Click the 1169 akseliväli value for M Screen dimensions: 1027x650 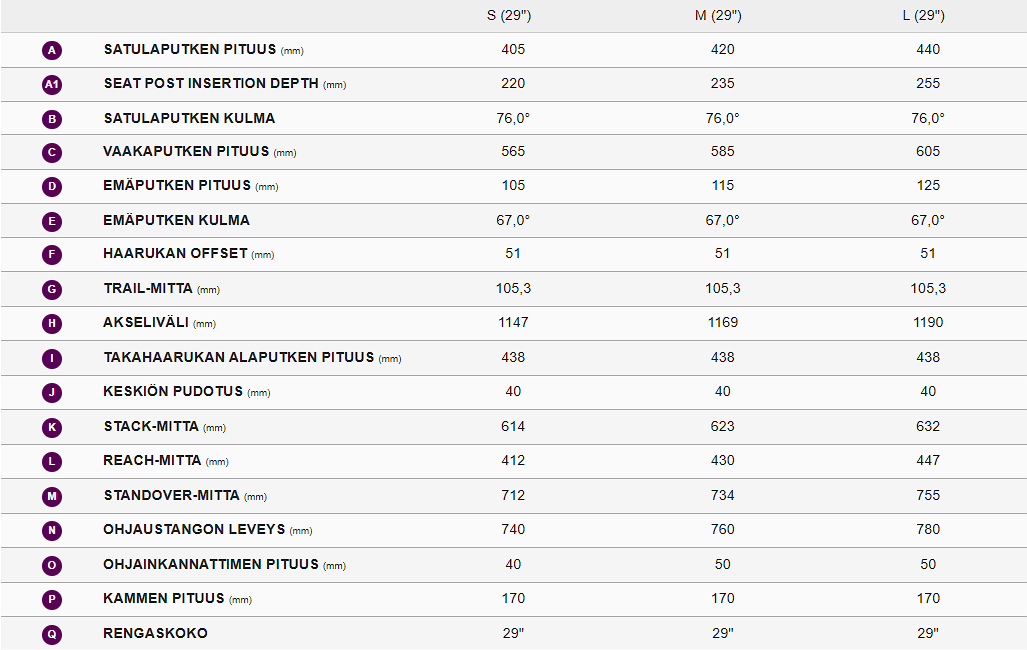click(722, 323)
